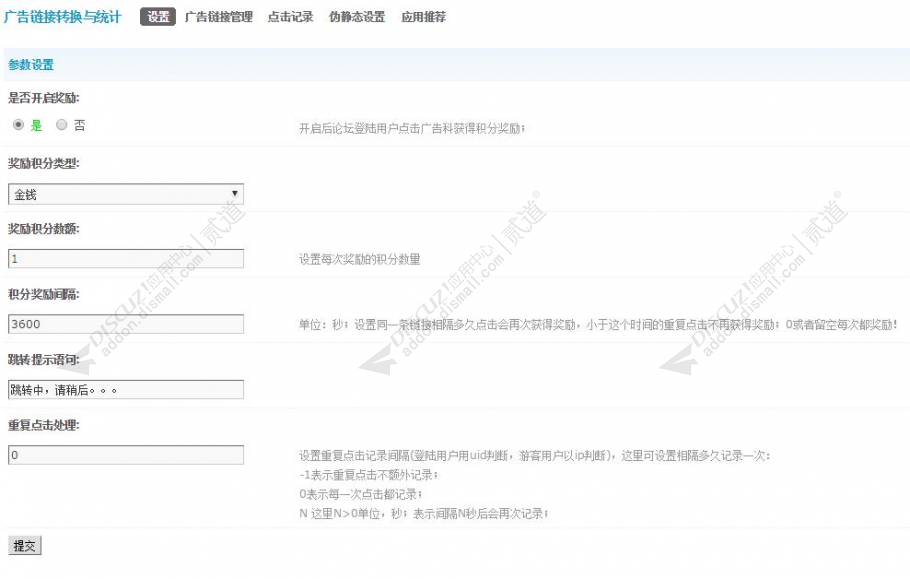Click the hint line N 这里N>0单位,秒
This screenshot has width=910, height=579.
424,513
